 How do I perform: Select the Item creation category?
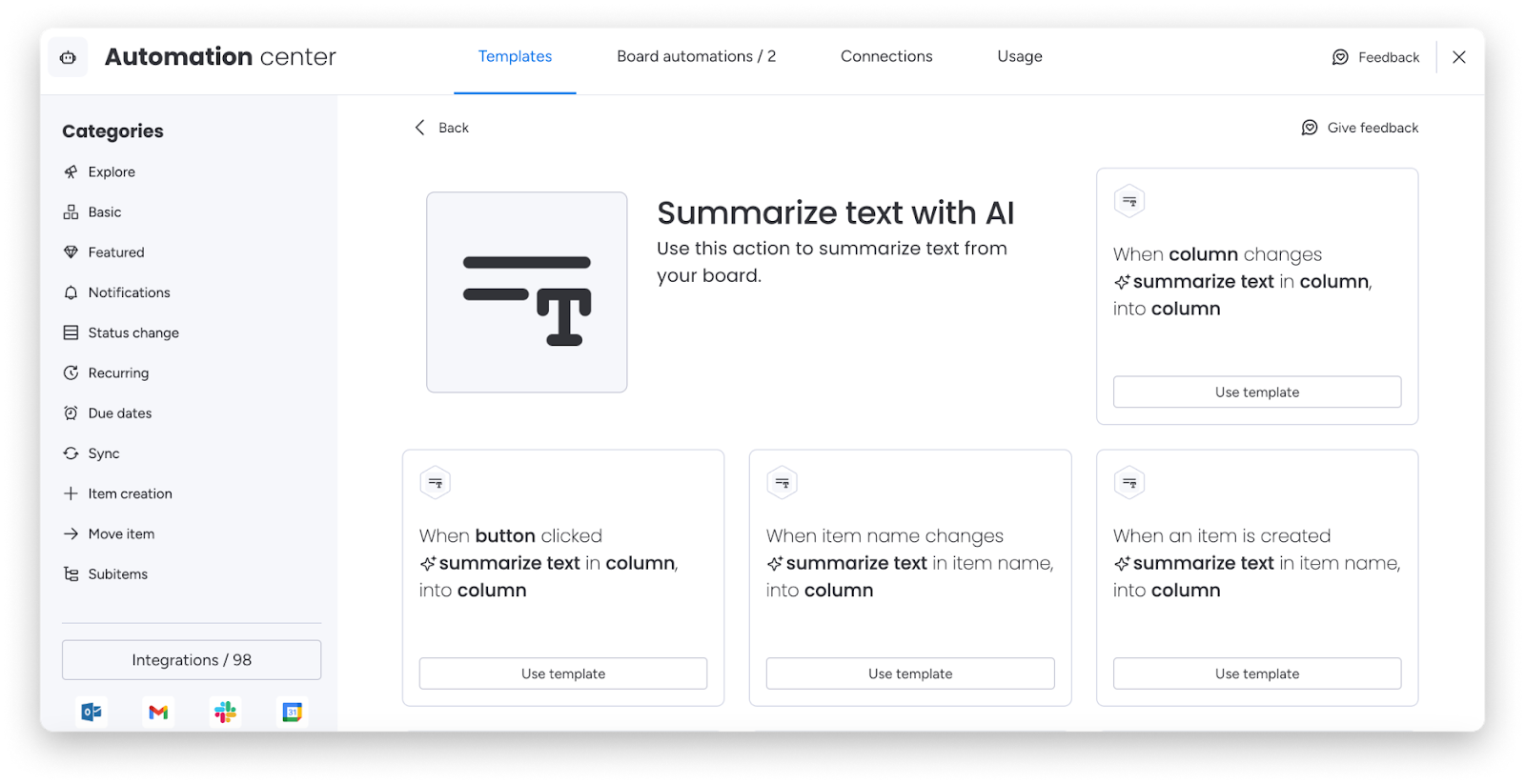click(117, 493)
